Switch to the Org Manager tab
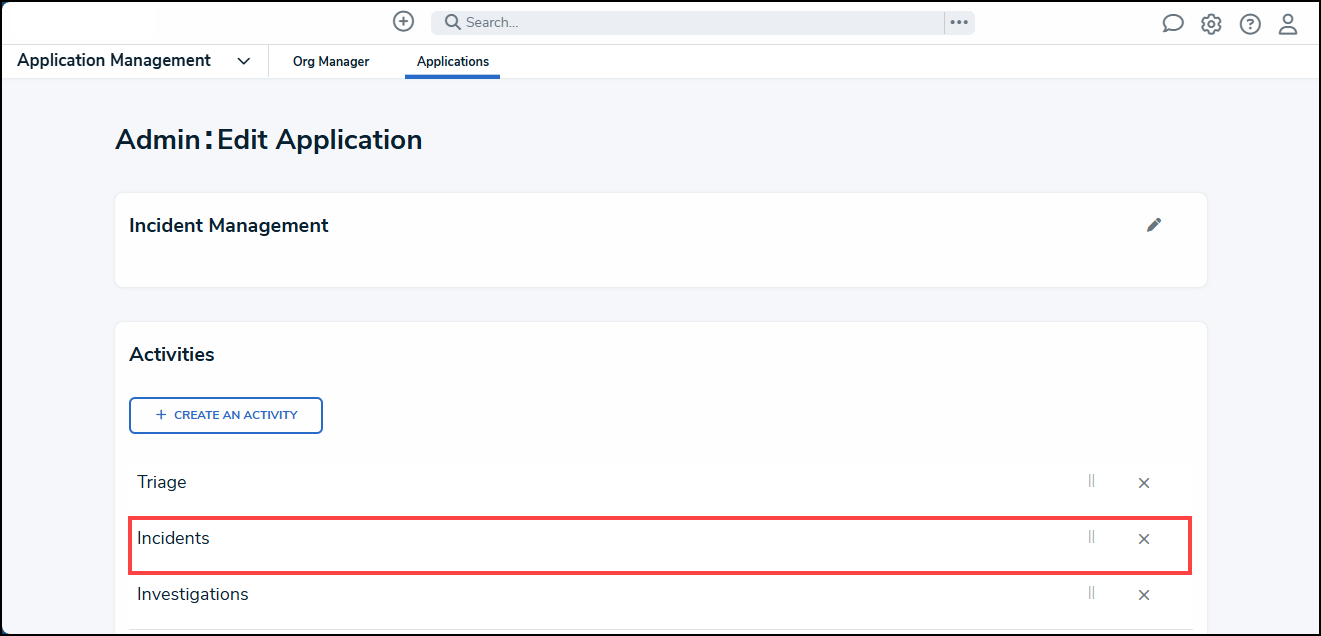The image size is (1321, 636). [x=331, y=62]
